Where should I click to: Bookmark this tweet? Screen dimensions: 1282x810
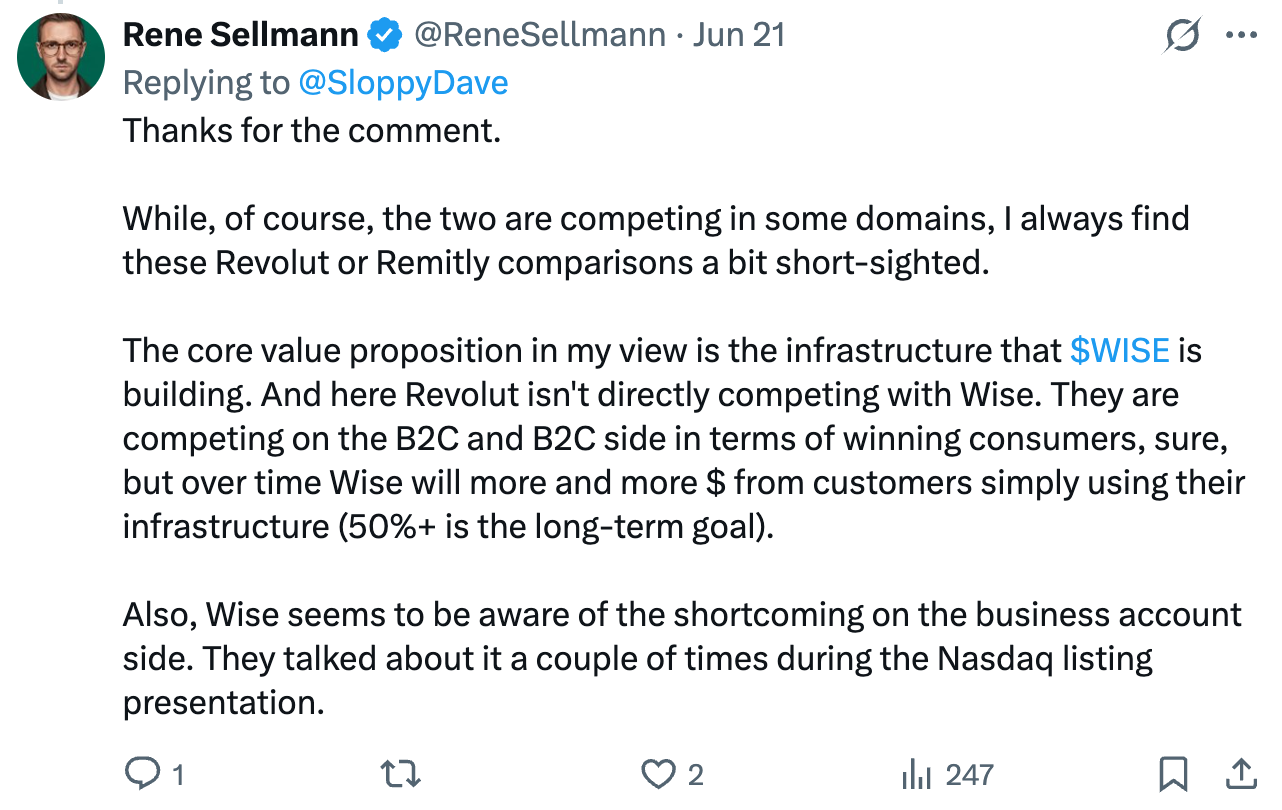tap(1173, 774)
